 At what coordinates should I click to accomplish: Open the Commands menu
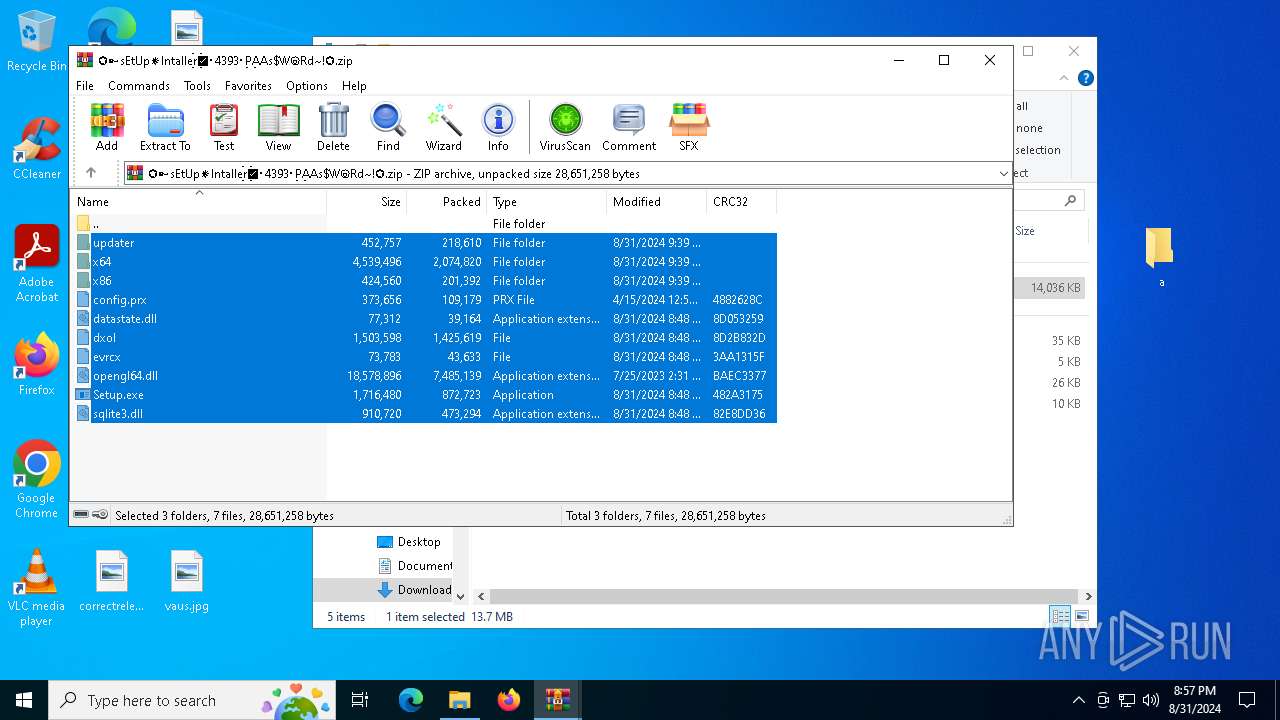click(x=139, y=86)
